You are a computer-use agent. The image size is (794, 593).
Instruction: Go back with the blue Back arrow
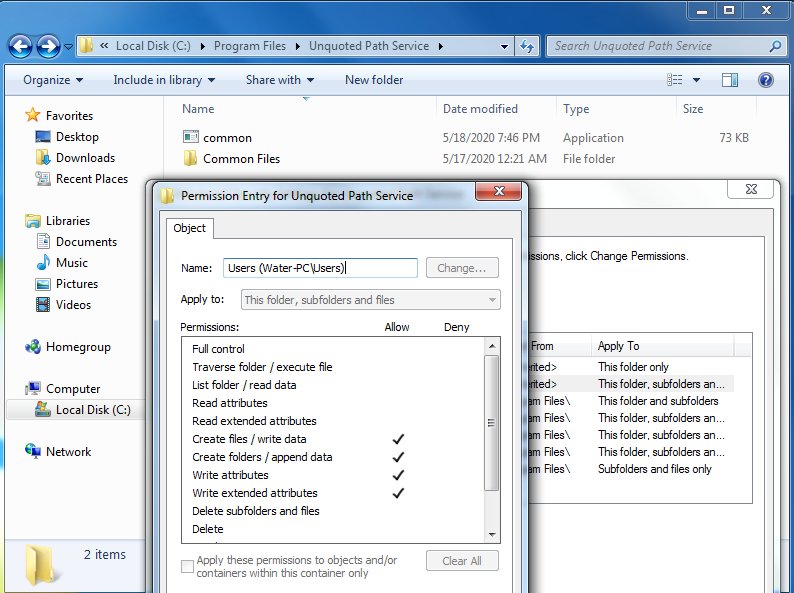[20, 47]
